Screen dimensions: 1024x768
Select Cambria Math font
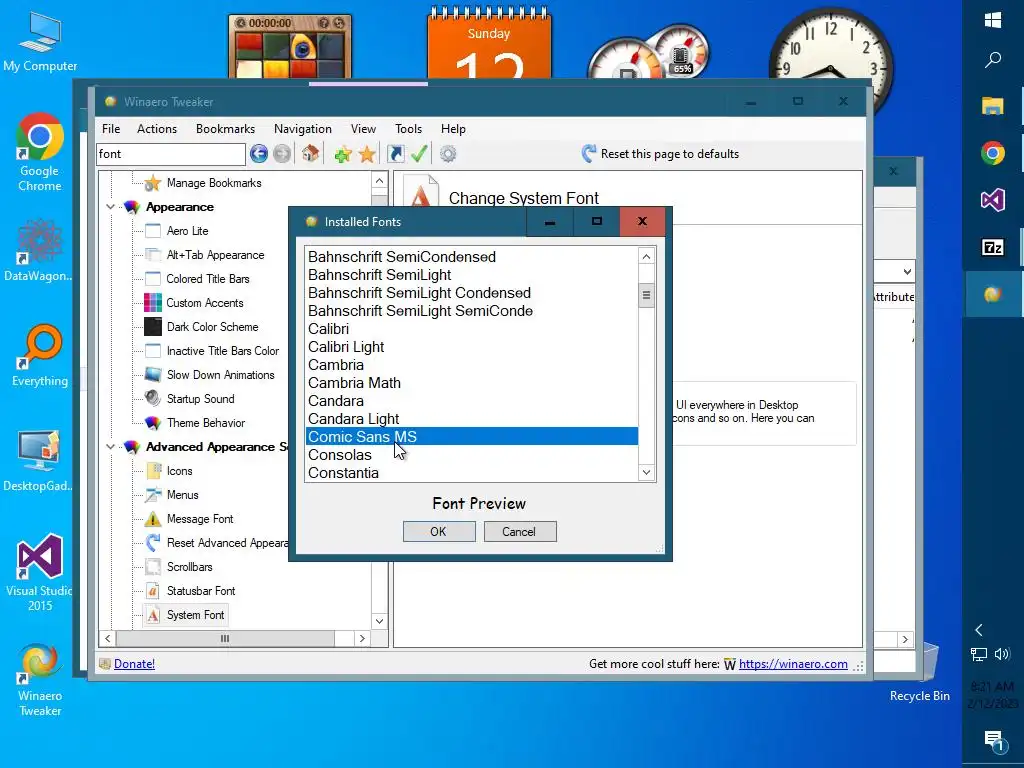point(472,383)
